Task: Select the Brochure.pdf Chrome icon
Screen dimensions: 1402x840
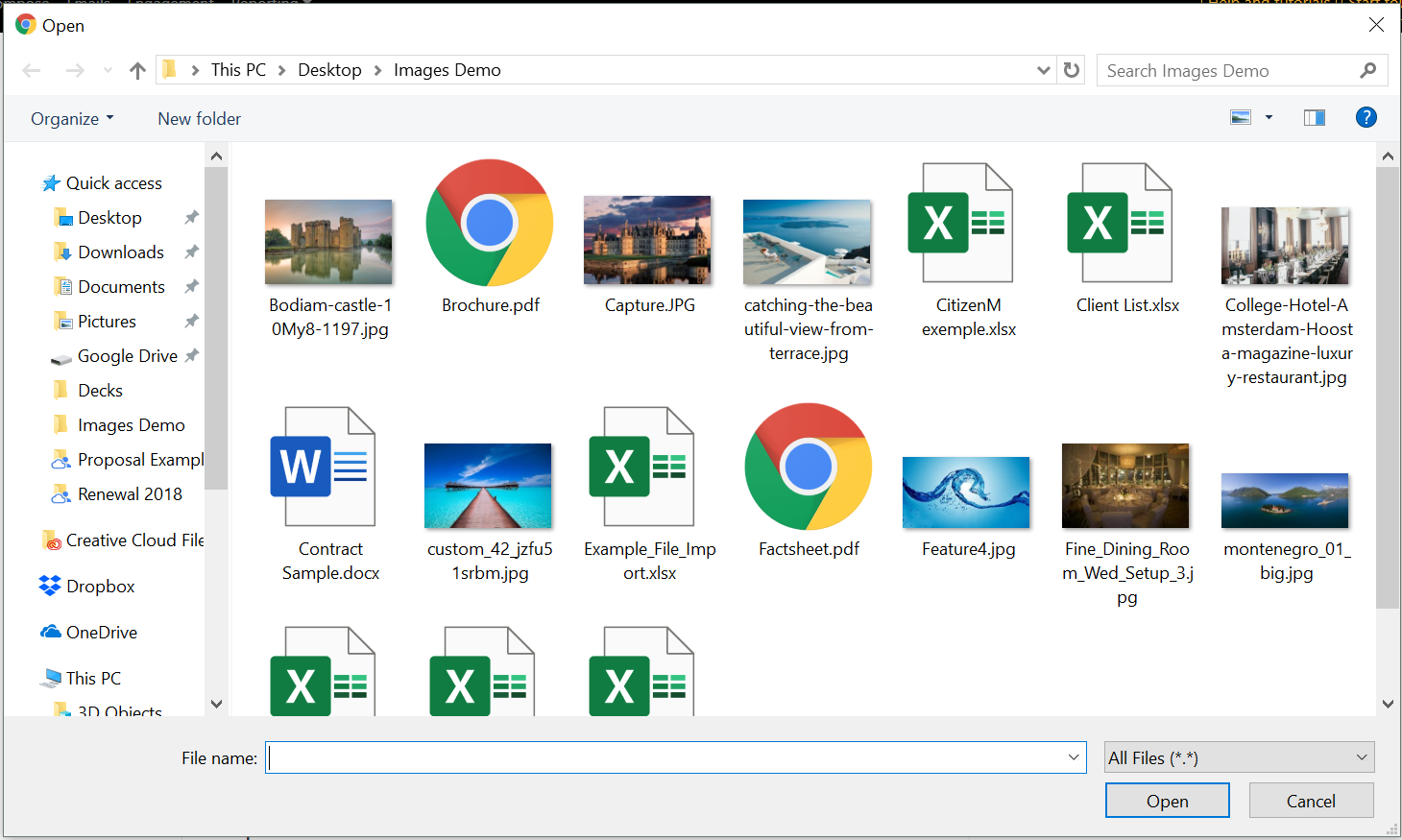Action: 490,224
